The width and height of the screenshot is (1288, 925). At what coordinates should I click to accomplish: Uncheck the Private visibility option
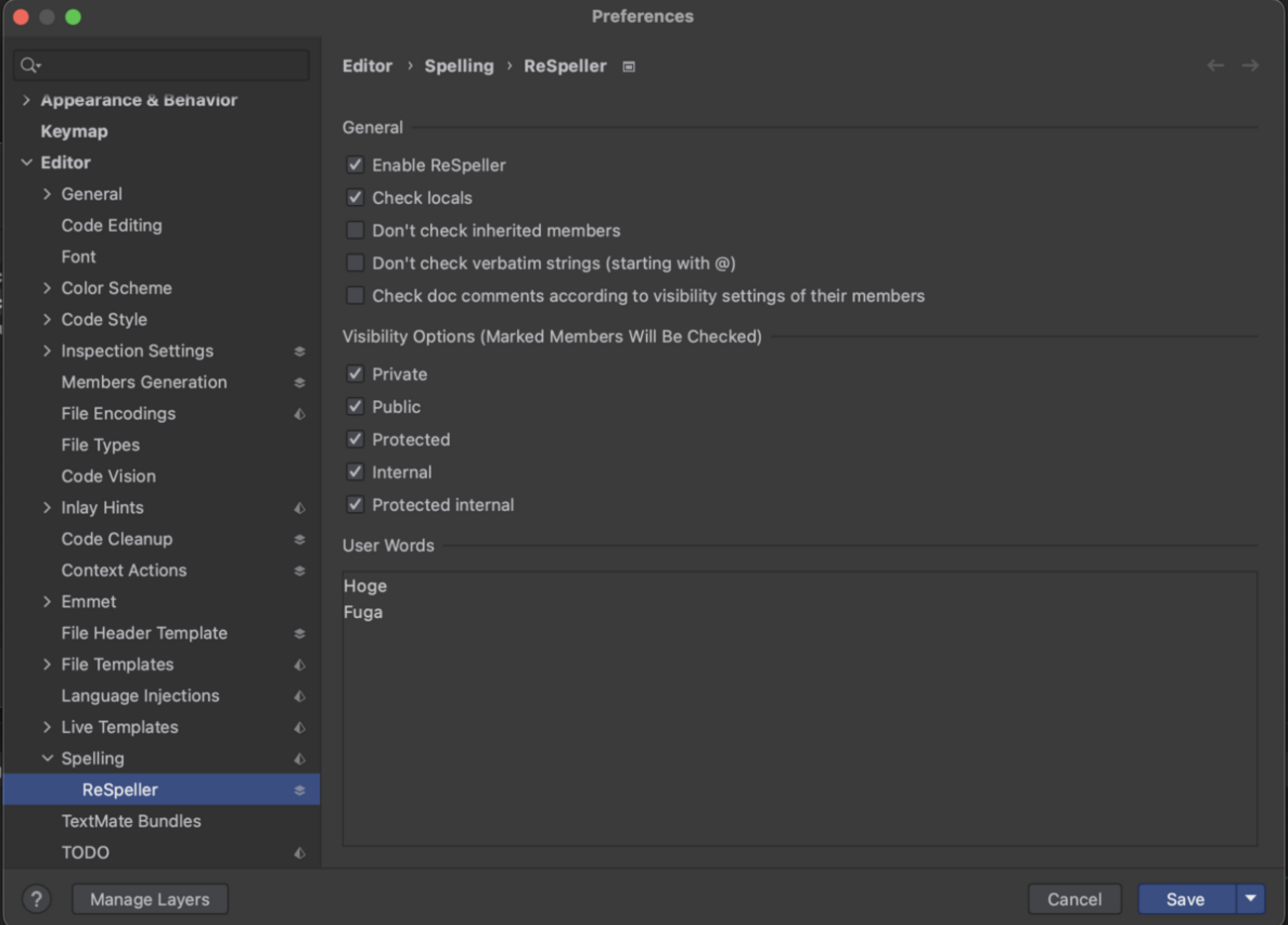[355, 374]
